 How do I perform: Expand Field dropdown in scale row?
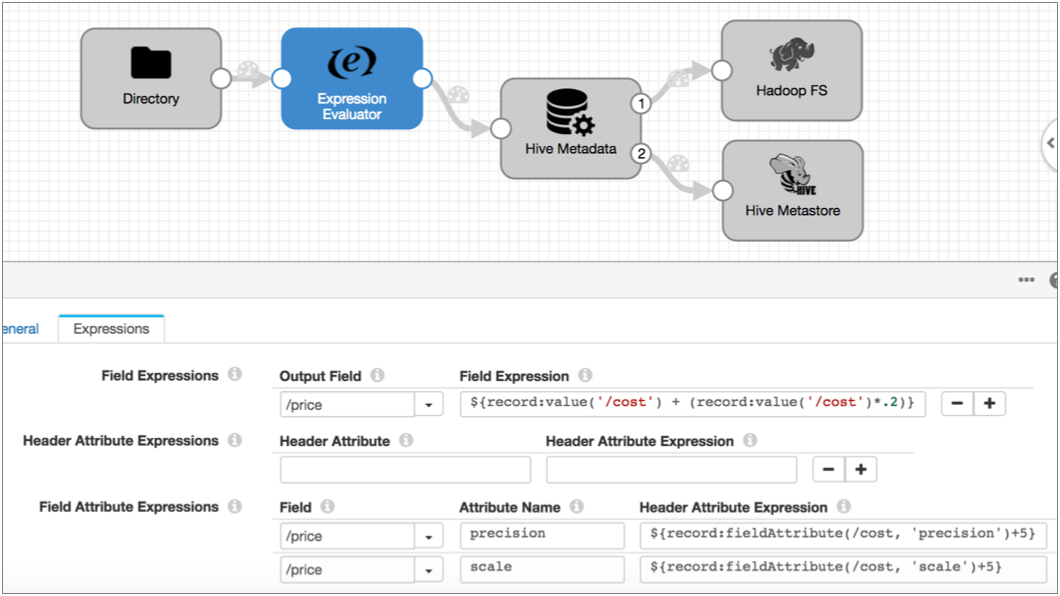pos(429,570)
